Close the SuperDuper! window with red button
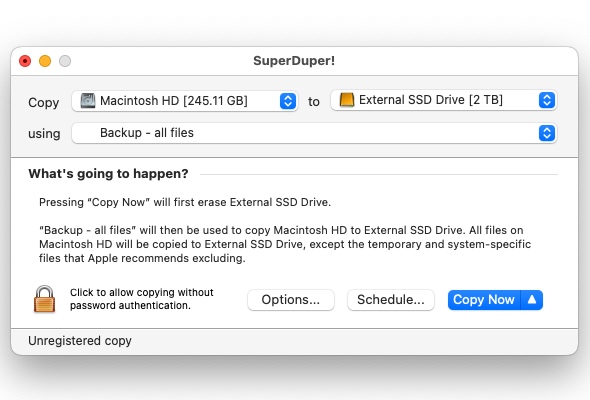 [x=25, y=61]
